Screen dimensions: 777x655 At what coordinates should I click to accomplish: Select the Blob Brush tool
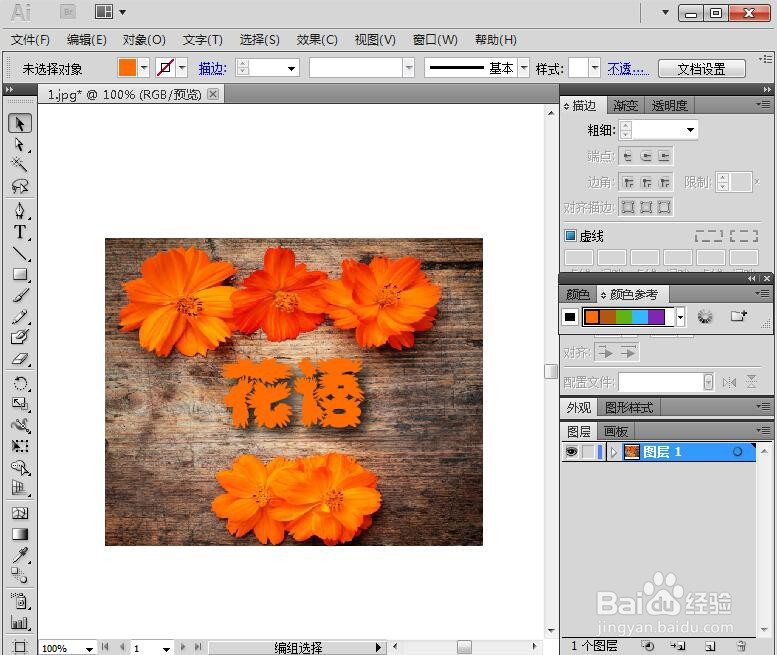[20, 337]
